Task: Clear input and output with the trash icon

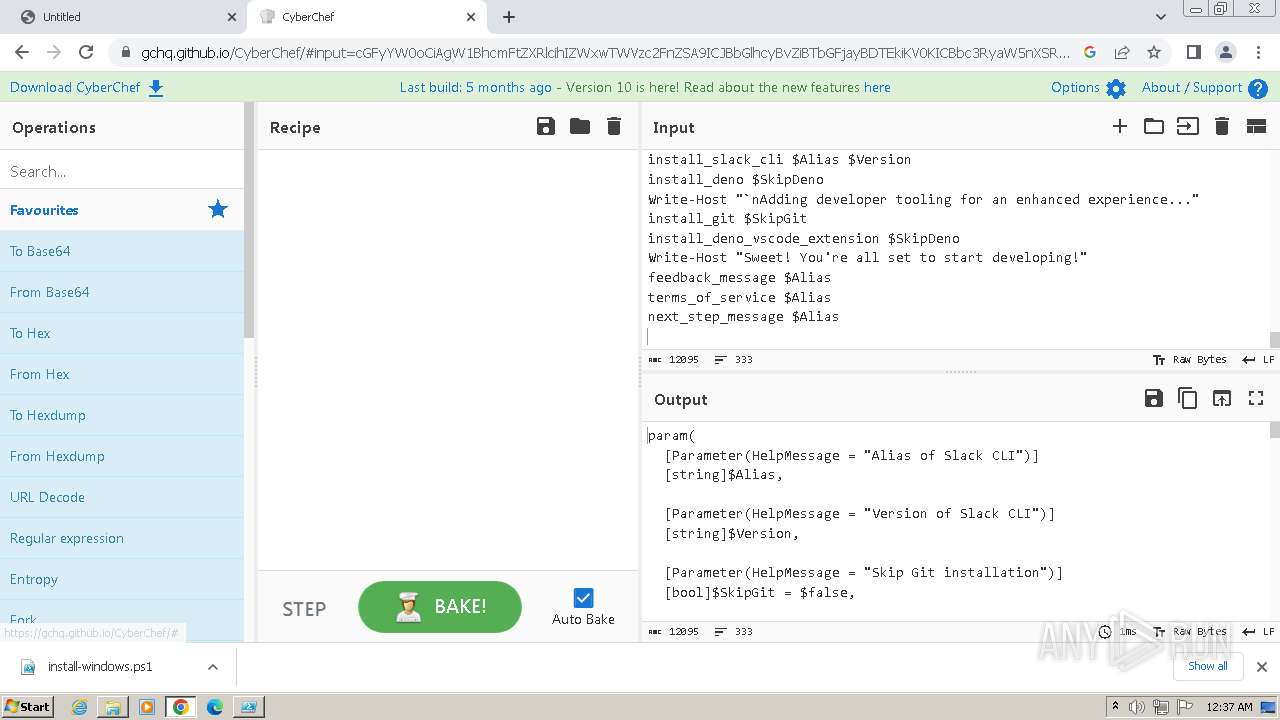Action: tap(1221, 126)
